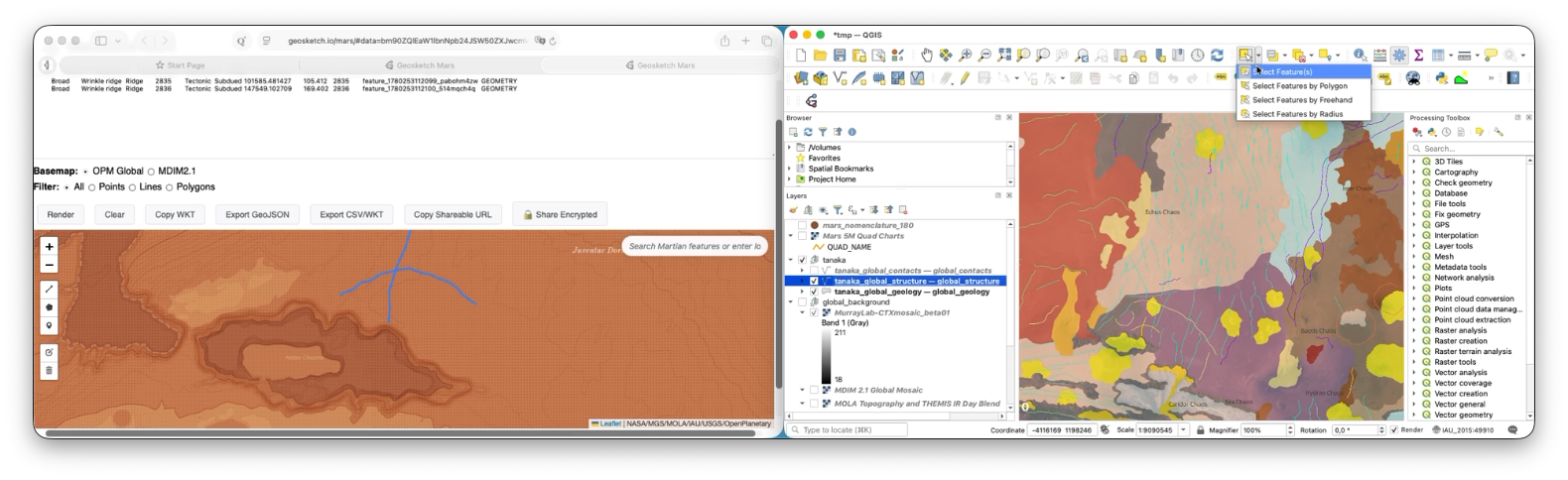The width and height of the screenshot is (1568, 480).
Task: Switch to the Start Page tab in Safari
Action: click(180, 65)
